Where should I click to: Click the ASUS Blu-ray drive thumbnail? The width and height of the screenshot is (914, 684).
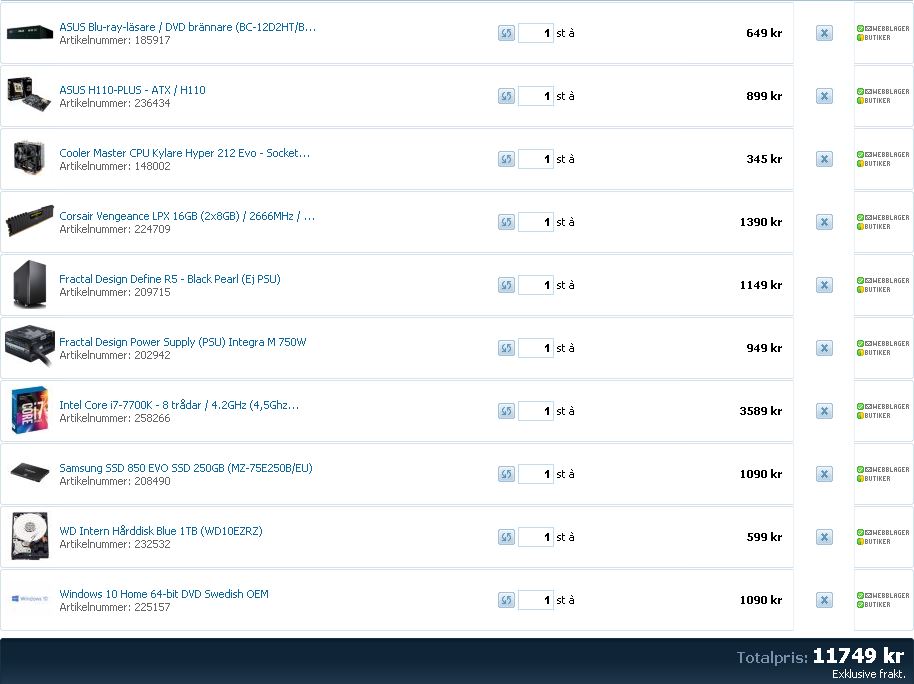coord(30,32)
